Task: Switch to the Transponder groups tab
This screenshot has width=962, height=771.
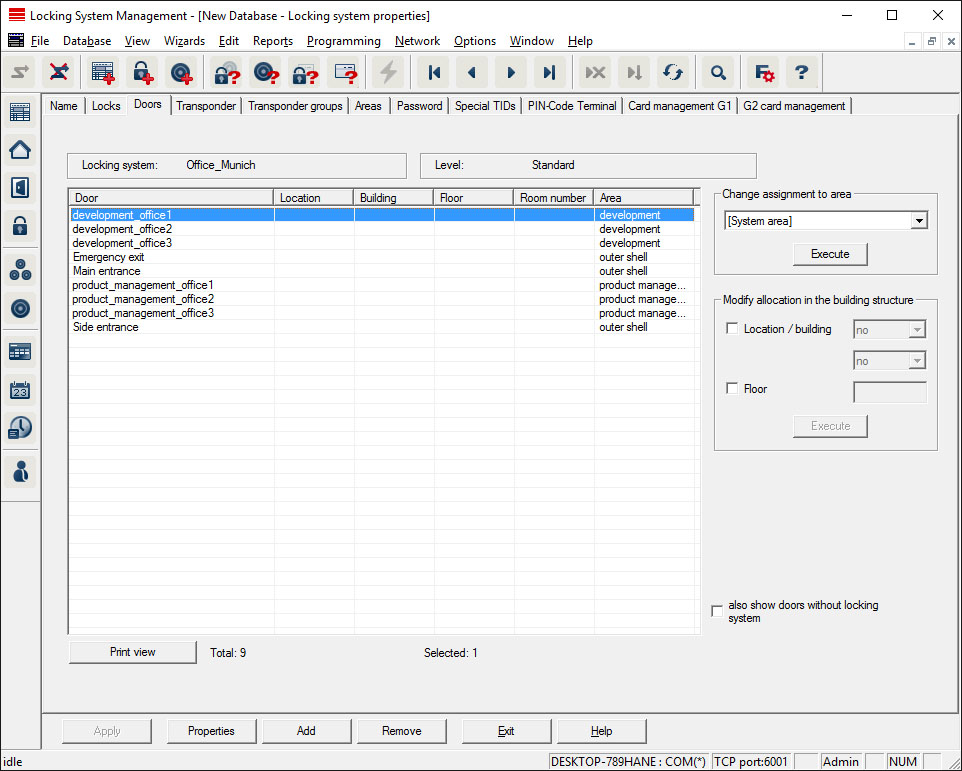Action: 295,106
